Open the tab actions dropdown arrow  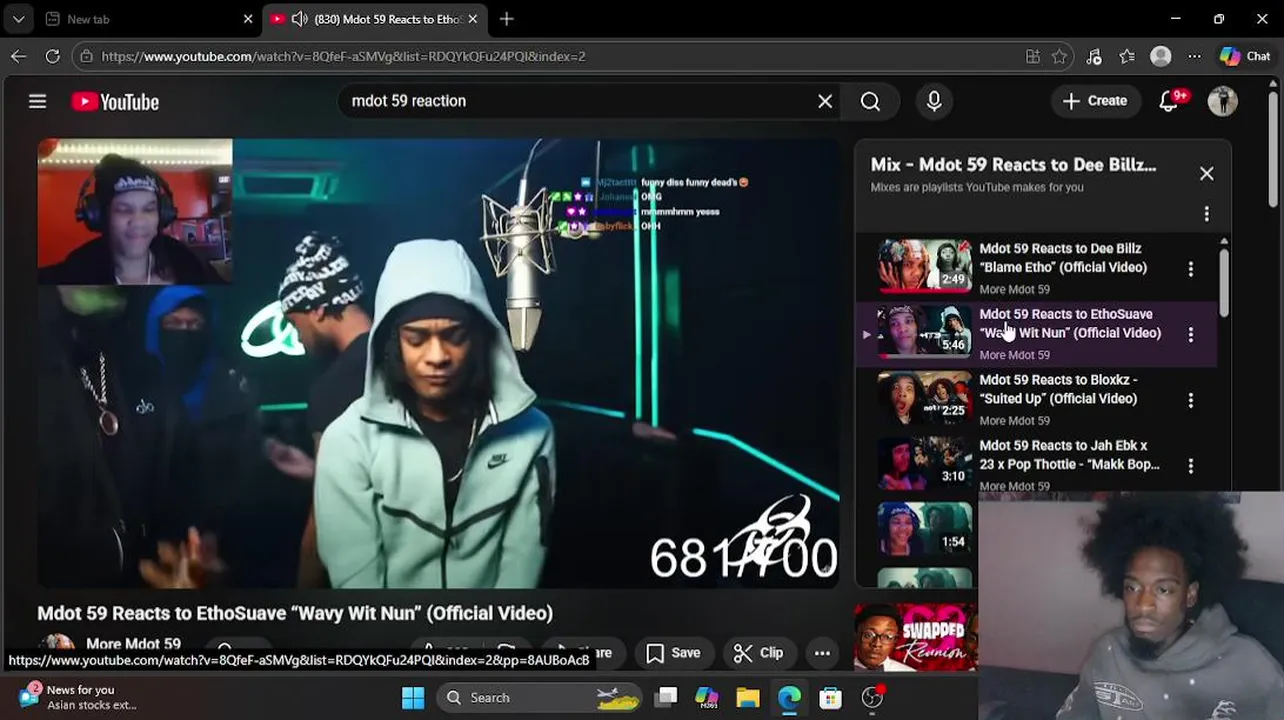18,19
